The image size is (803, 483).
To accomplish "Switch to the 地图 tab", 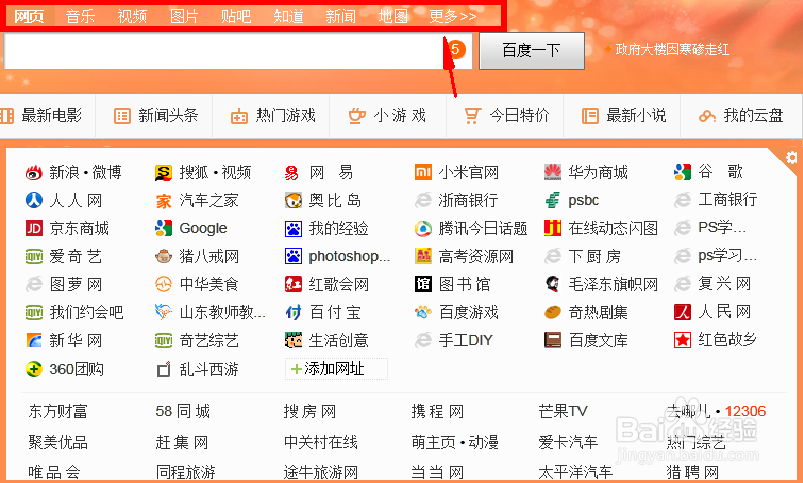I will coord(393,16).
